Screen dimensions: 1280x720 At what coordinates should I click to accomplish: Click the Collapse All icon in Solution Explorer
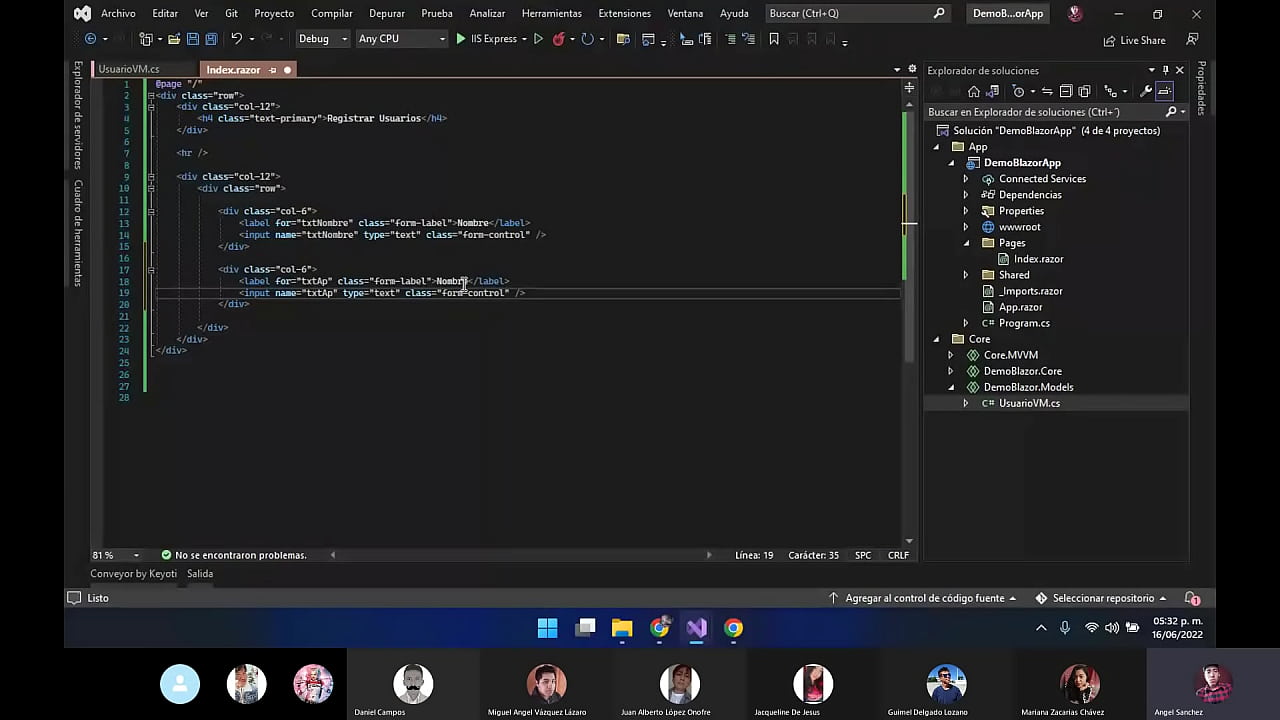[1066, 91]
